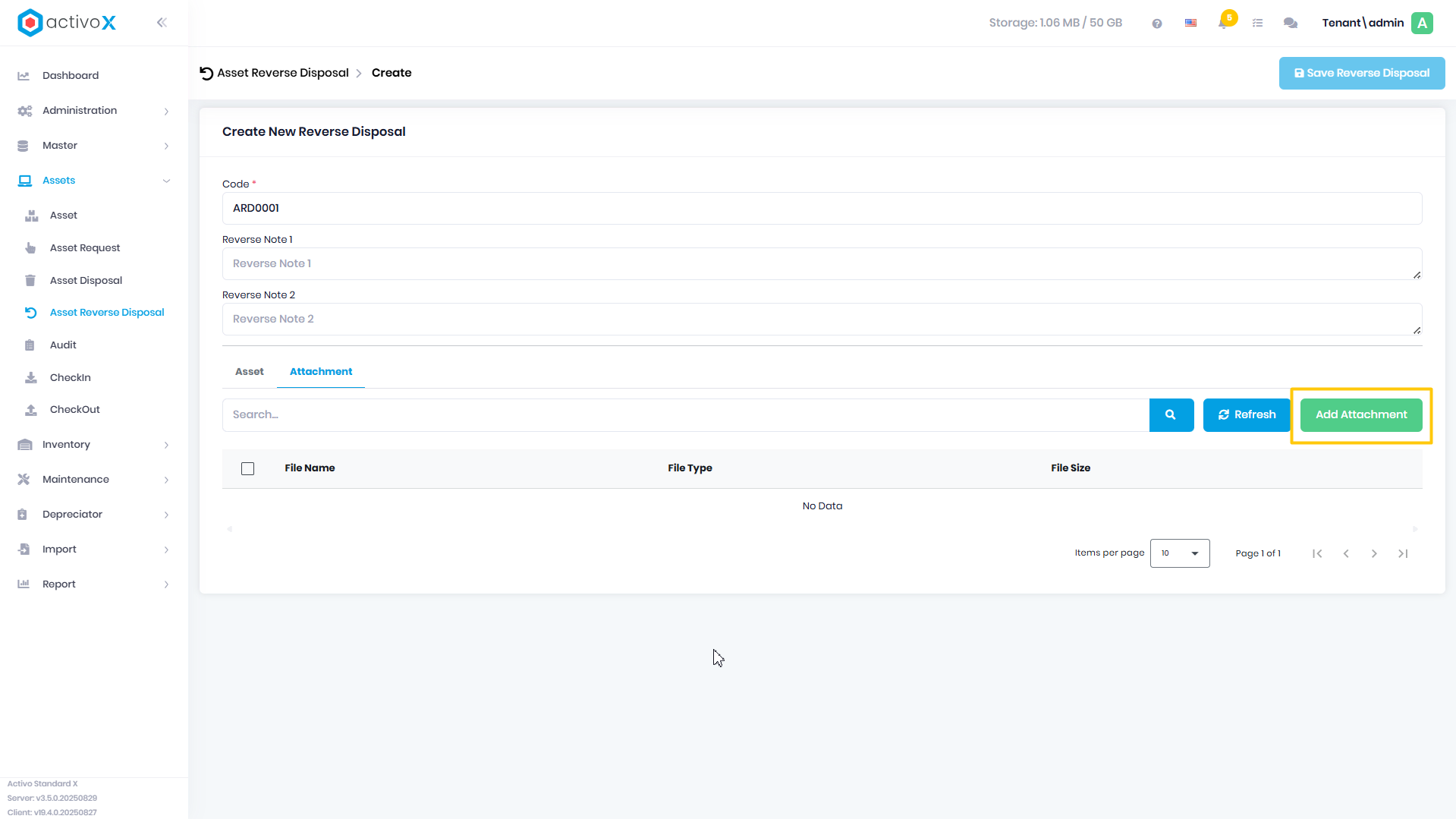Viewport: 1456px width, 819px height.
Task: Focus the Code input field
Action: [822, 209]
